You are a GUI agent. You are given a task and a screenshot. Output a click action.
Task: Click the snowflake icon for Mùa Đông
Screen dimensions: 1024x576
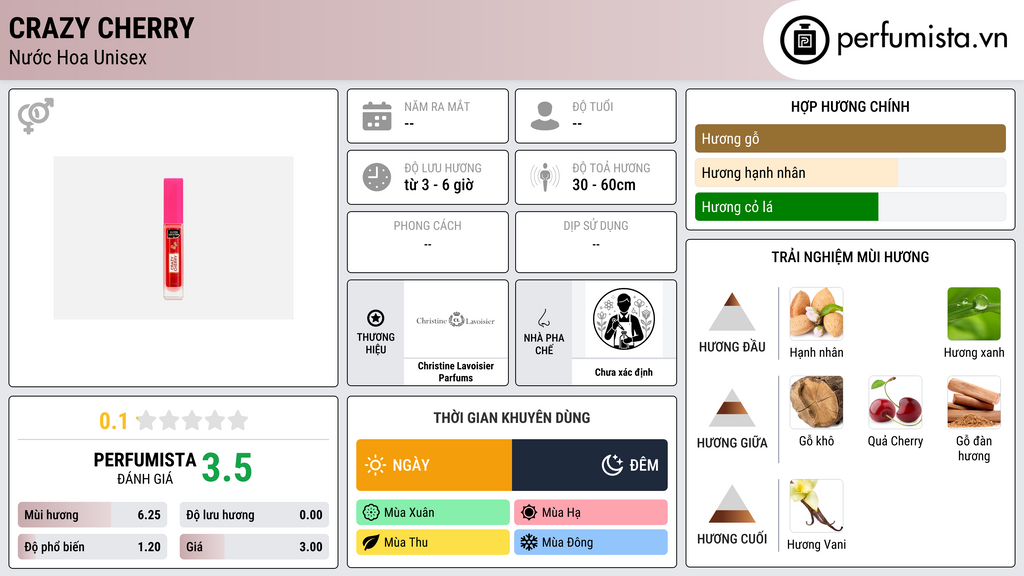[529, 542]
